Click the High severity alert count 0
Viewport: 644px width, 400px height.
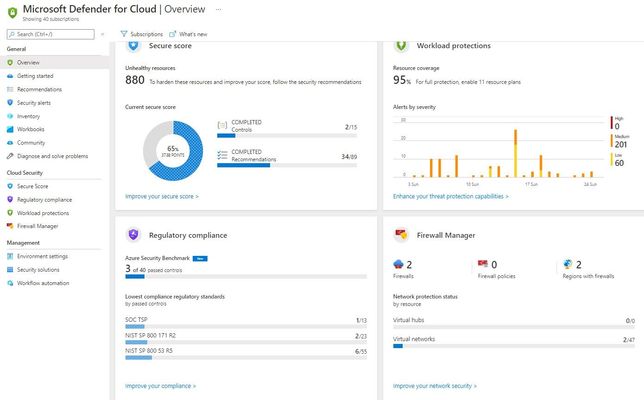pos(617,126)
